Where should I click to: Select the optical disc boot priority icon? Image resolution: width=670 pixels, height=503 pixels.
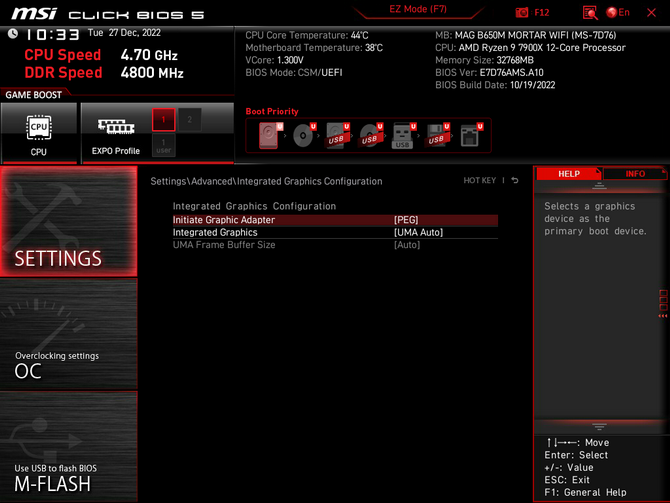point(304,135)
